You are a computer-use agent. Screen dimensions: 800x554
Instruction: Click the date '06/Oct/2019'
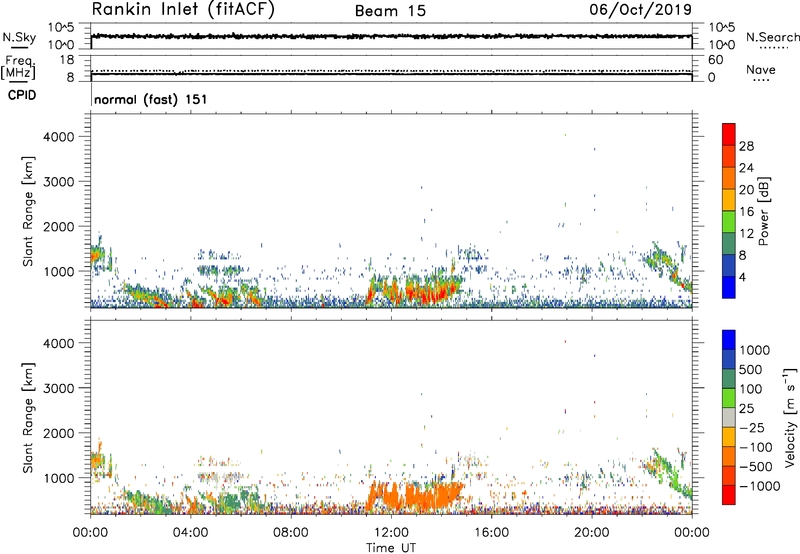(x=640, y=10)
